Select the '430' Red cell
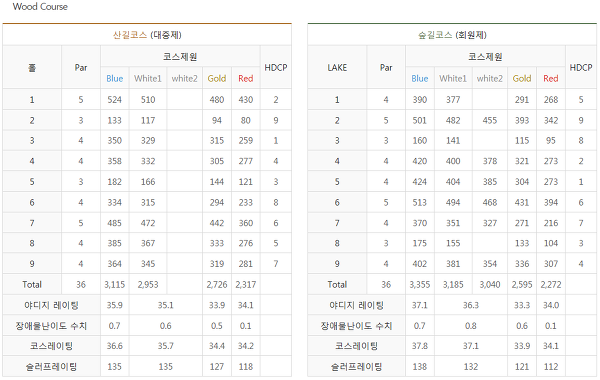The height and width of the screenshot is (380, 600). pyautogui.click(x=246, y=100)
